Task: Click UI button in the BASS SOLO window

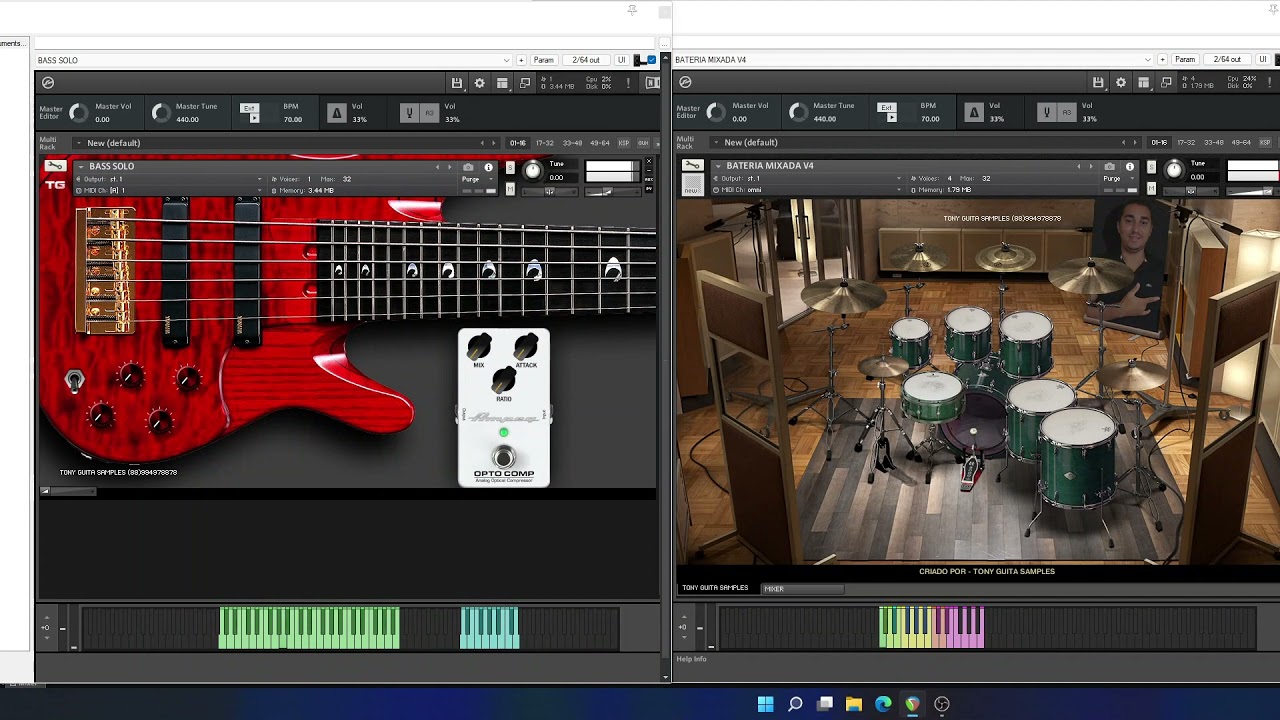Action: point(621,60)
